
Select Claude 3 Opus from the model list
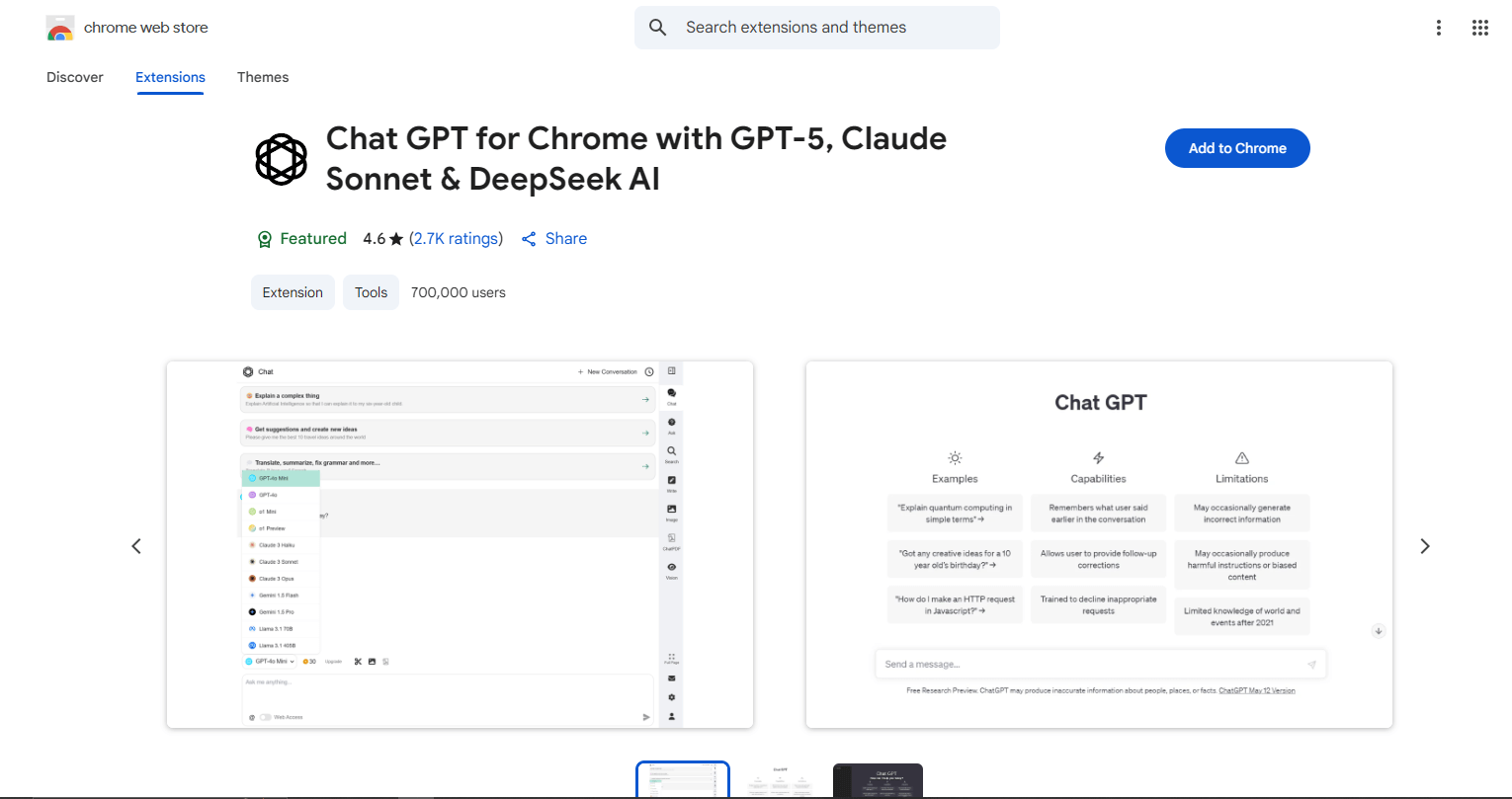pos(274,579)
